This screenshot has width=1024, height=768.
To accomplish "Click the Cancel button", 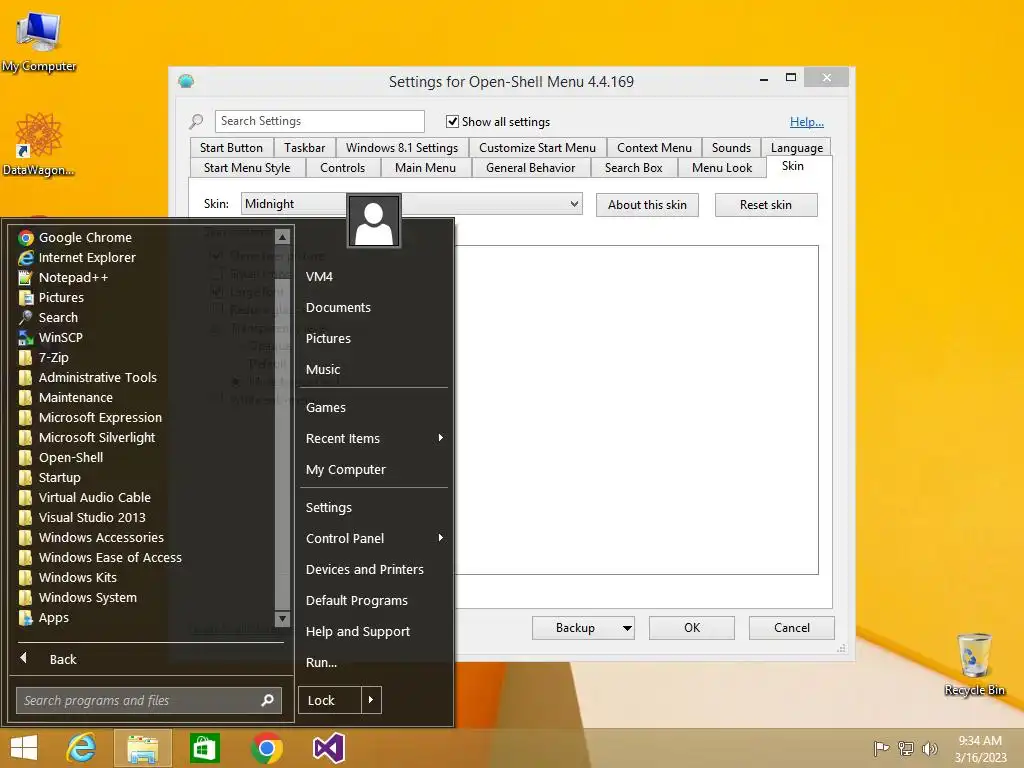I will [x=792, y=628].
